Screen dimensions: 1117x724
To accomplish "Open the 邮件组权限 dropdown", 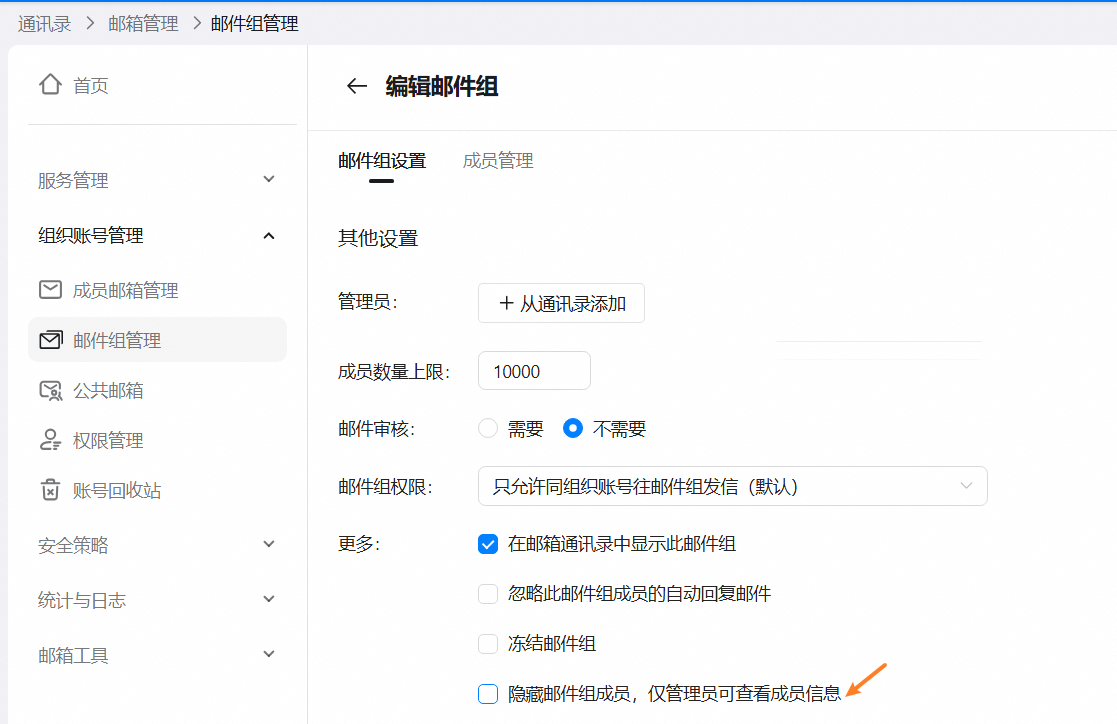I will tap(732, 486).
